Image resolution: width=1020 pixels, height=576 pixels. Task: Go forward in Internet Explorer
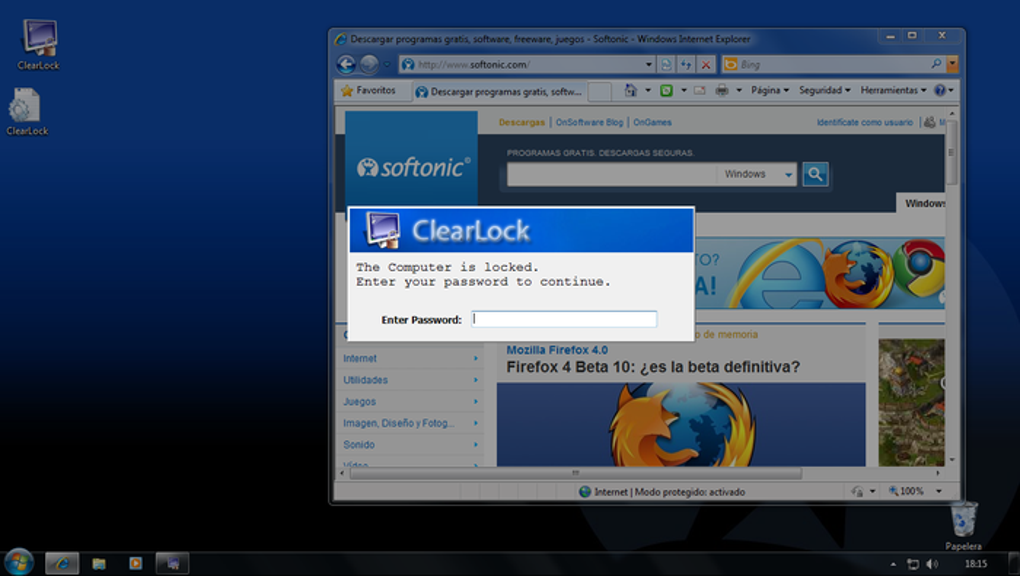point(369,64)
